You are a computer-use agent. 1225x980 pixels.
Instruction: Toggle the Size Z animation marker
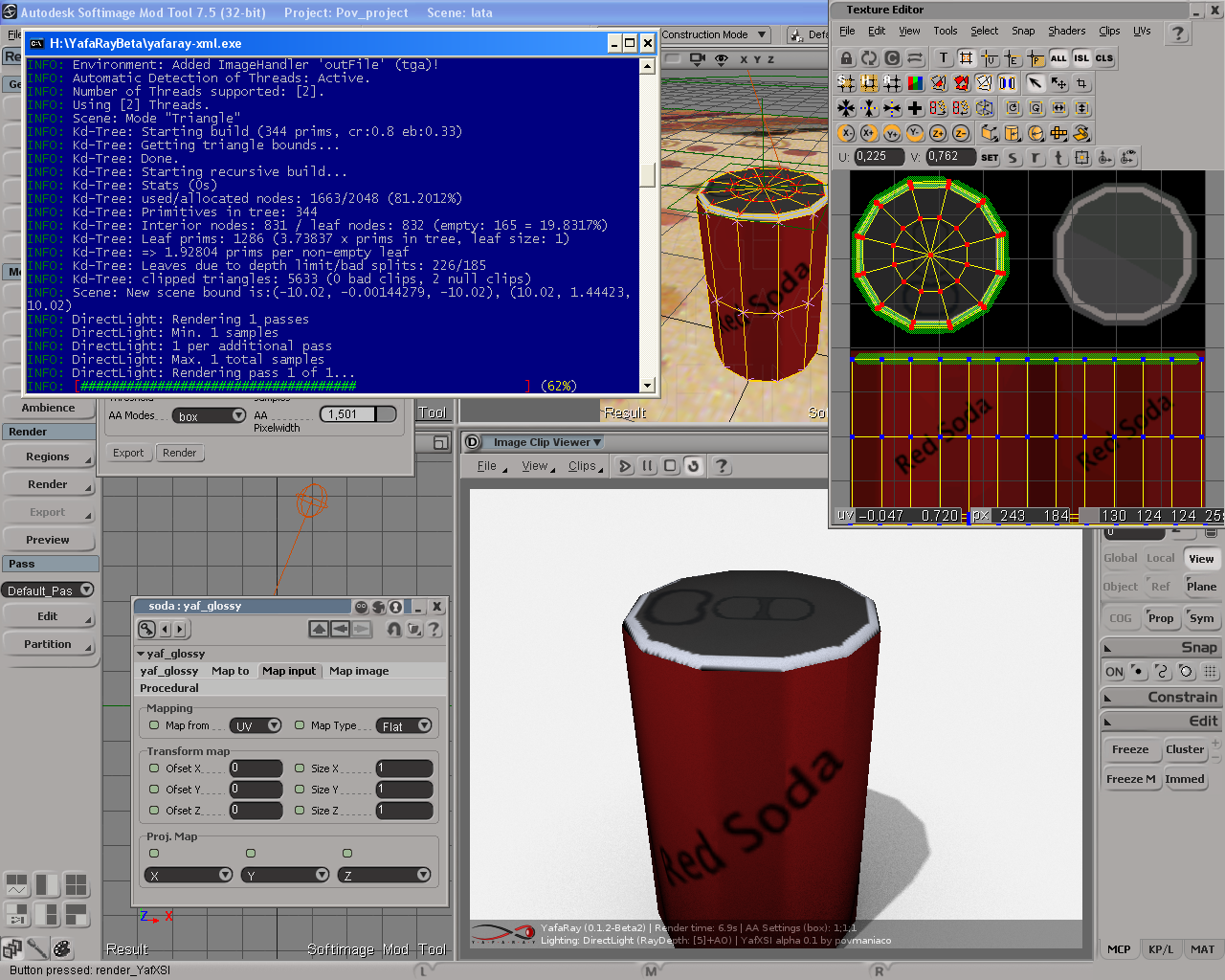[x=300, y=810]
